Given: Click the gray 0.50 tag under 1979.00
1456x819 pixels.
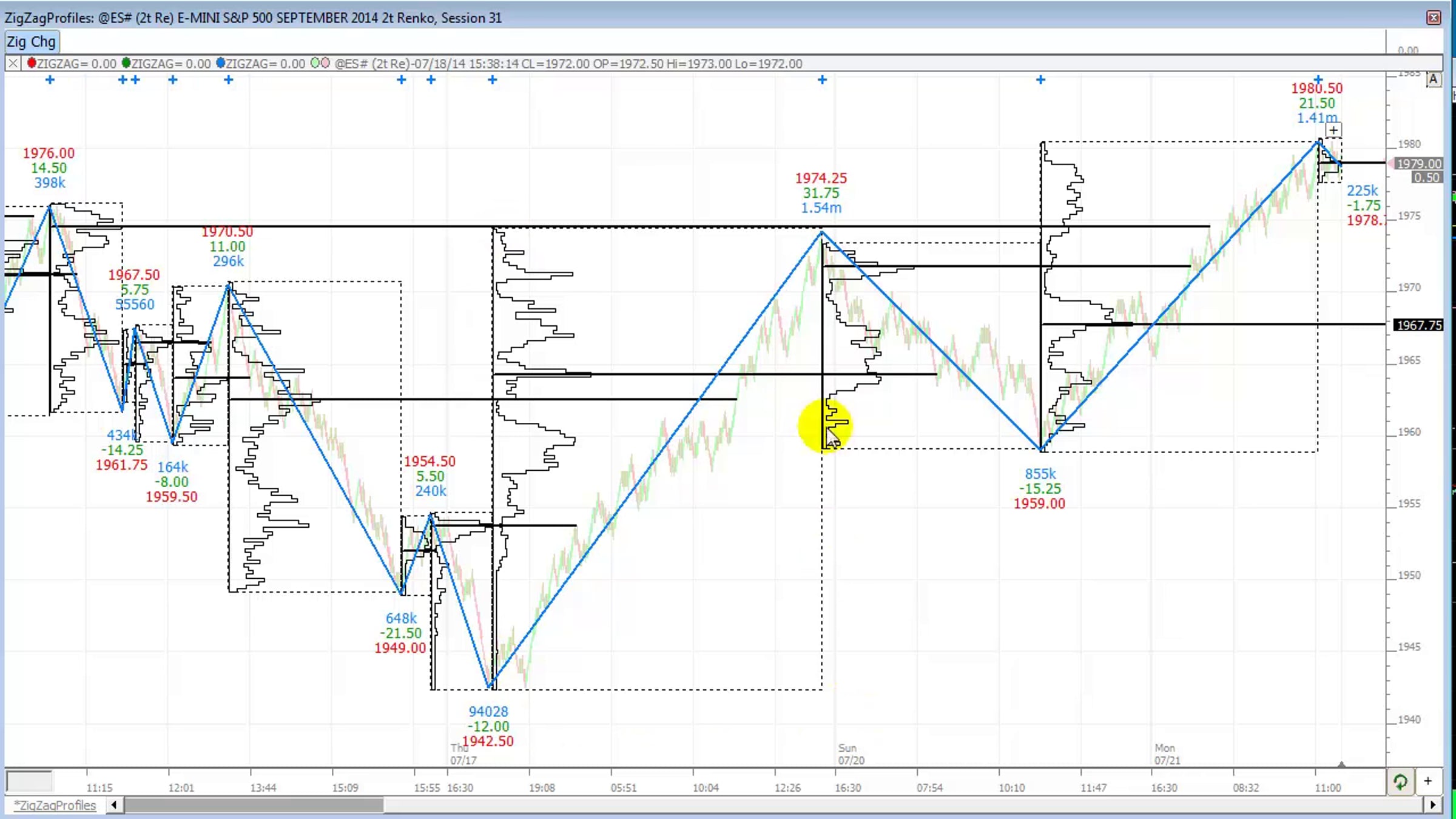Looking at the screenshot, I should pyautogui.click(x=1426, y=178).
